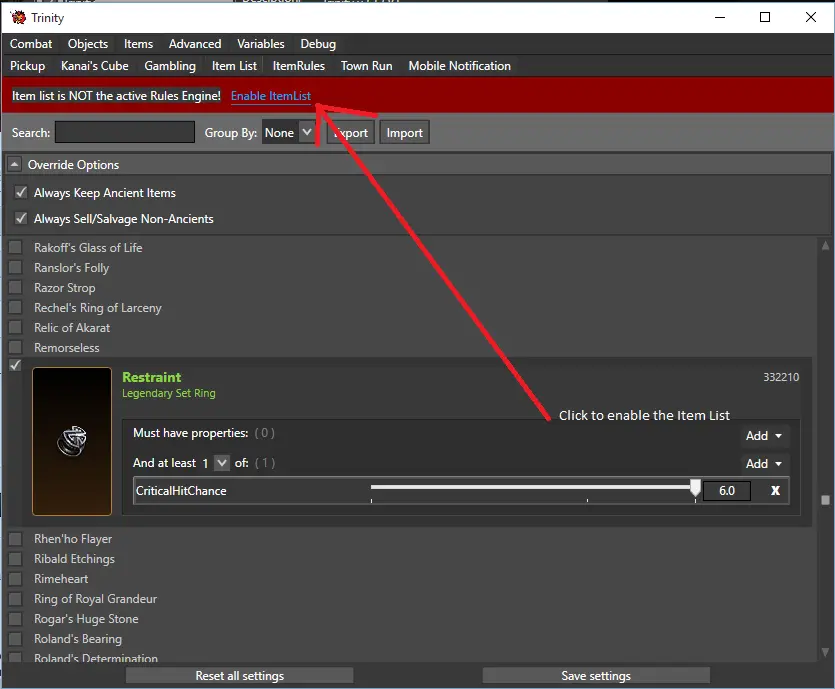Click the Enable ItemList link

click(x=271, y=96)
